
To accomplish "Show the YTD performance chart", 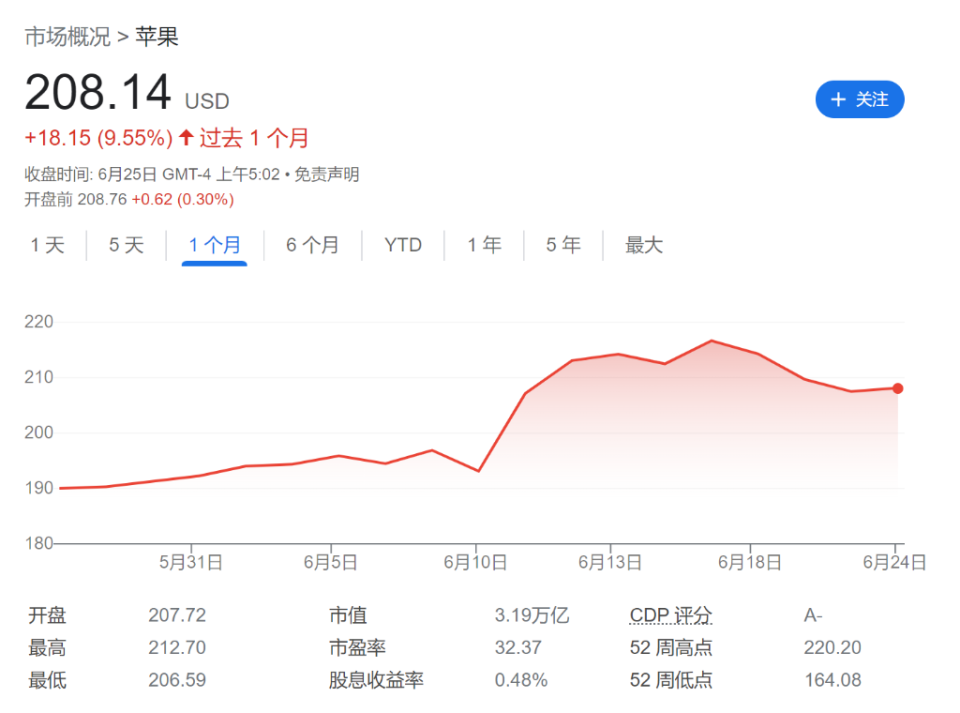I will [402, 244].
